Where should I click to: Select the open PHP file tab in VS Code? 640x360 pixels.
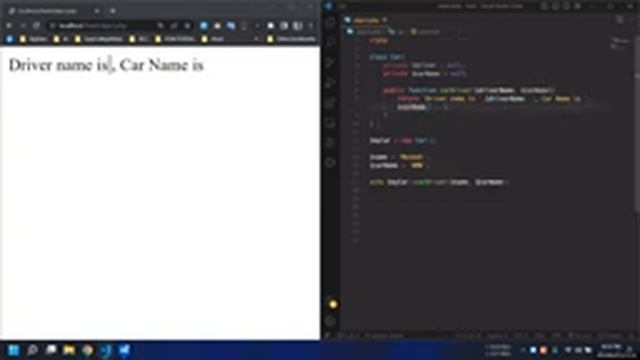(x=366, y=20)
